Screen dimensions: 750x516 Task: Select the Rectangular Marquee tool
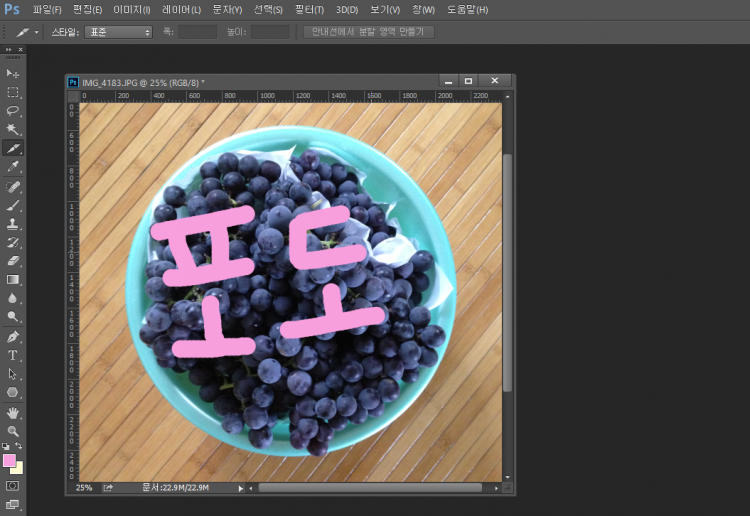click(x=13, y=92)
